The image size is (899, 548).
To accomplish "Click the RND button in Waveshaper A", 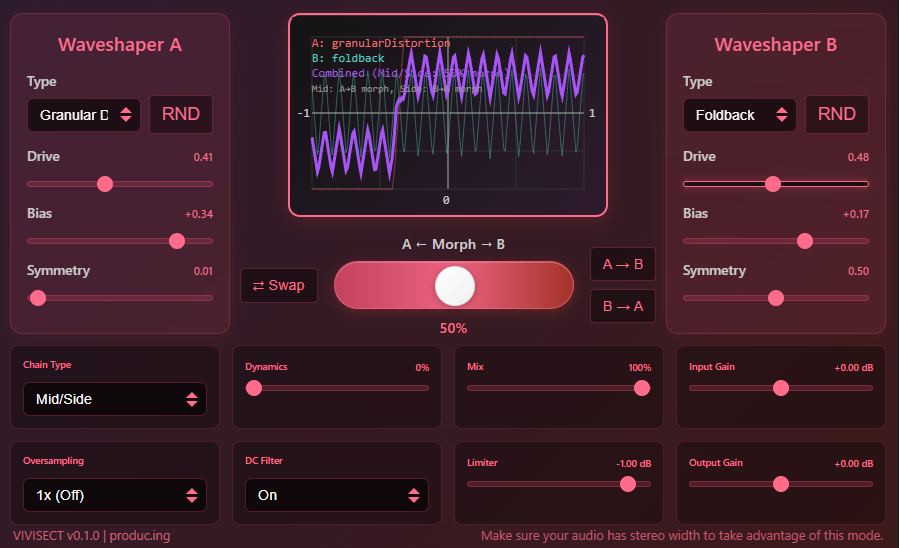I will click(181, 114).
